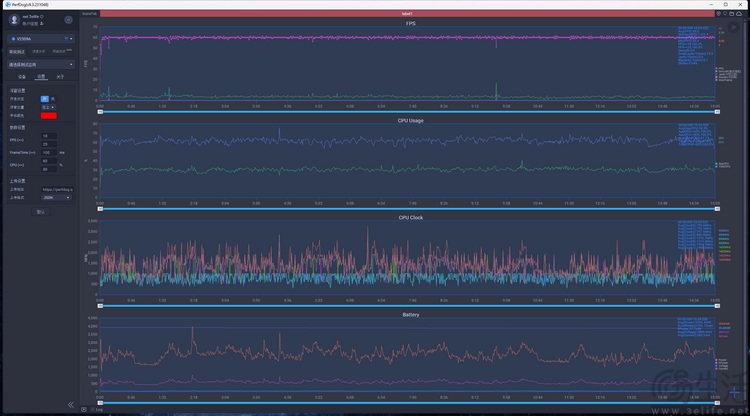
Task: Click the circular icon beside the user profile
Action: click(x=68, y=20)
